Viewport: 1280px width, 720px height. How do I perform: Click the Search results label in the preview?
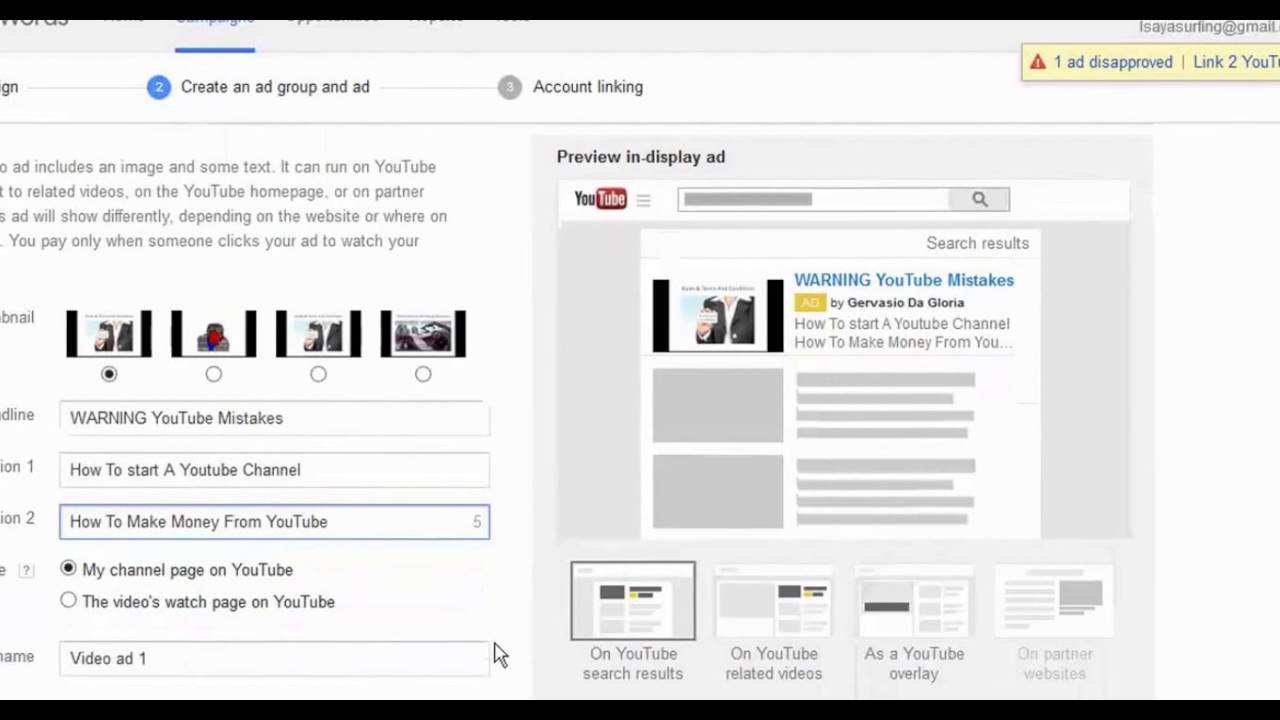[977, 243]
